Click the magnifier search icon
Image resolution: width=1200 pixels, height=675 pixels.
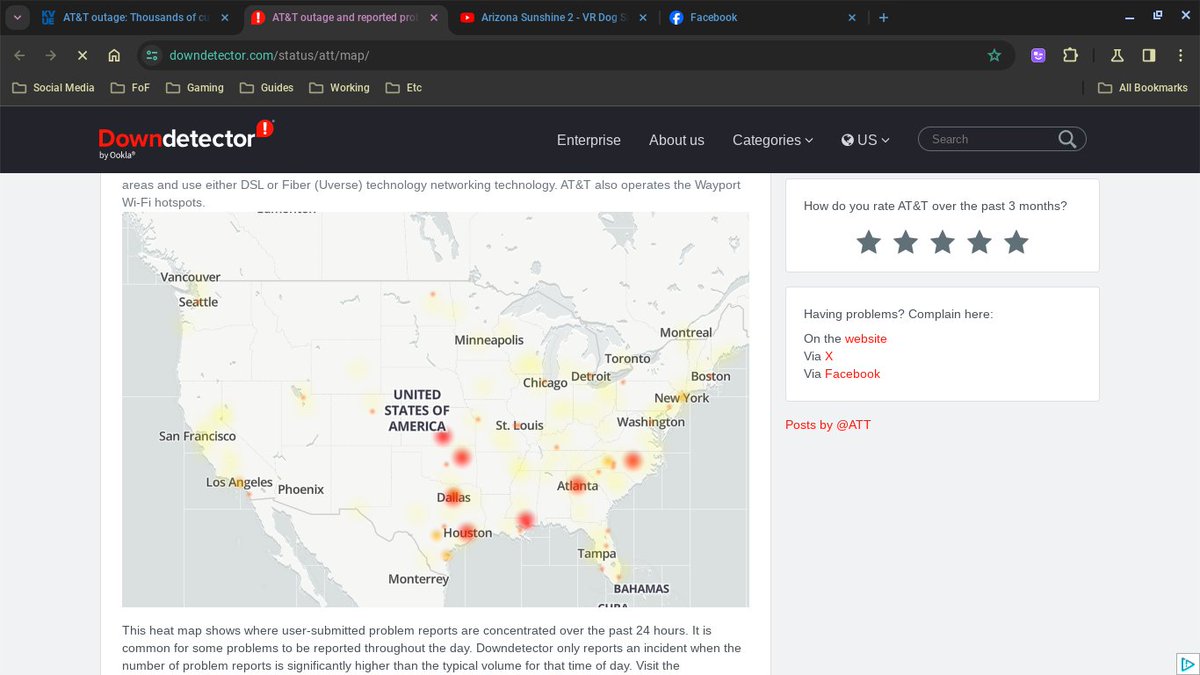coord(1068,139)
